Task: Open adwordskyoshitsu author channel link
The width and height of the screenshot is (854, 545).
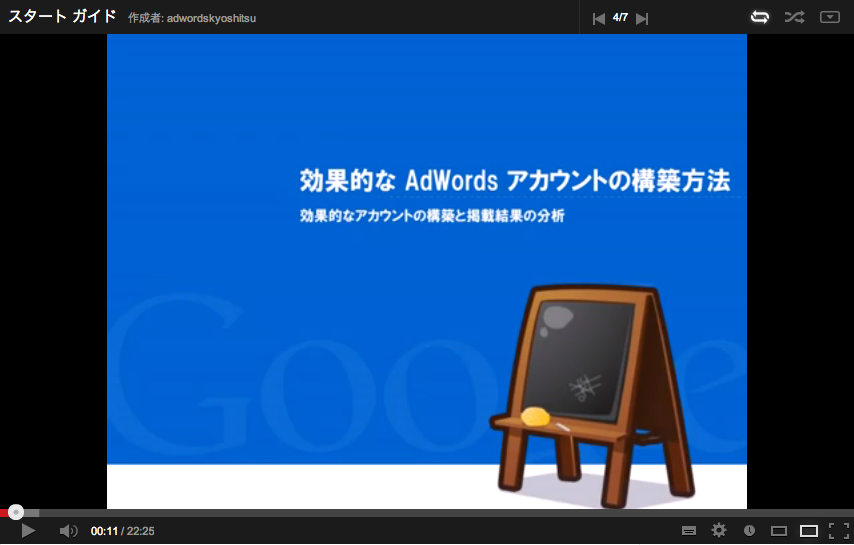Action: 211,18
